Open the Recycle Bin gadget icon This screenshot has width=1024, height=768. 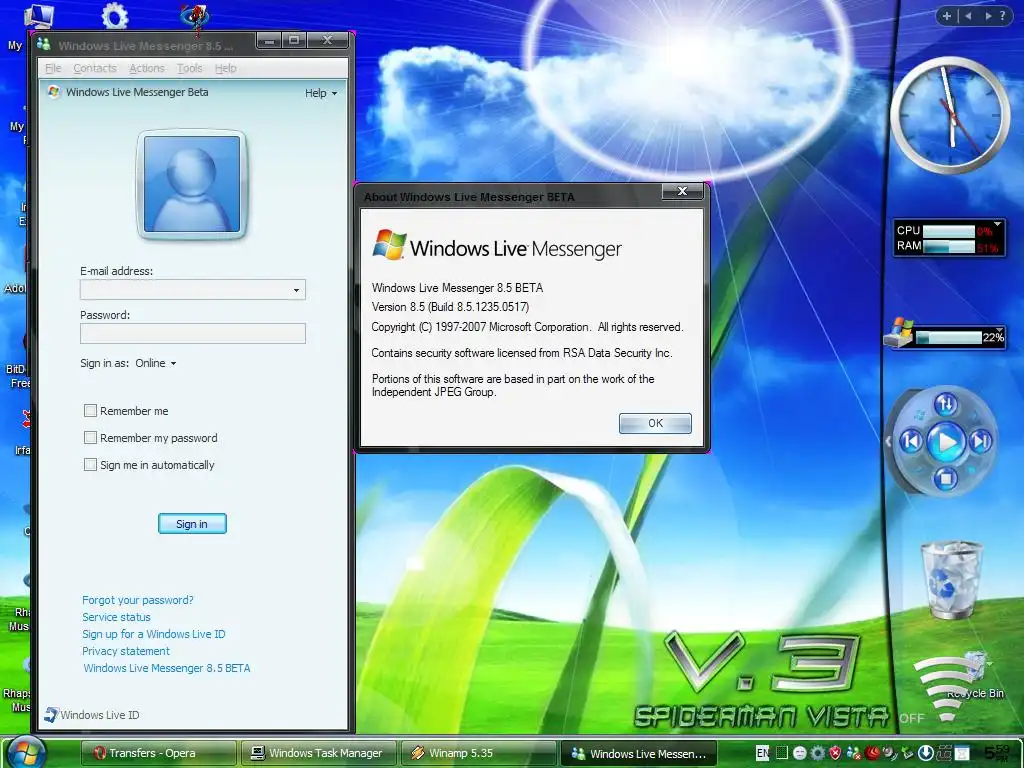[x=952, y=580]
